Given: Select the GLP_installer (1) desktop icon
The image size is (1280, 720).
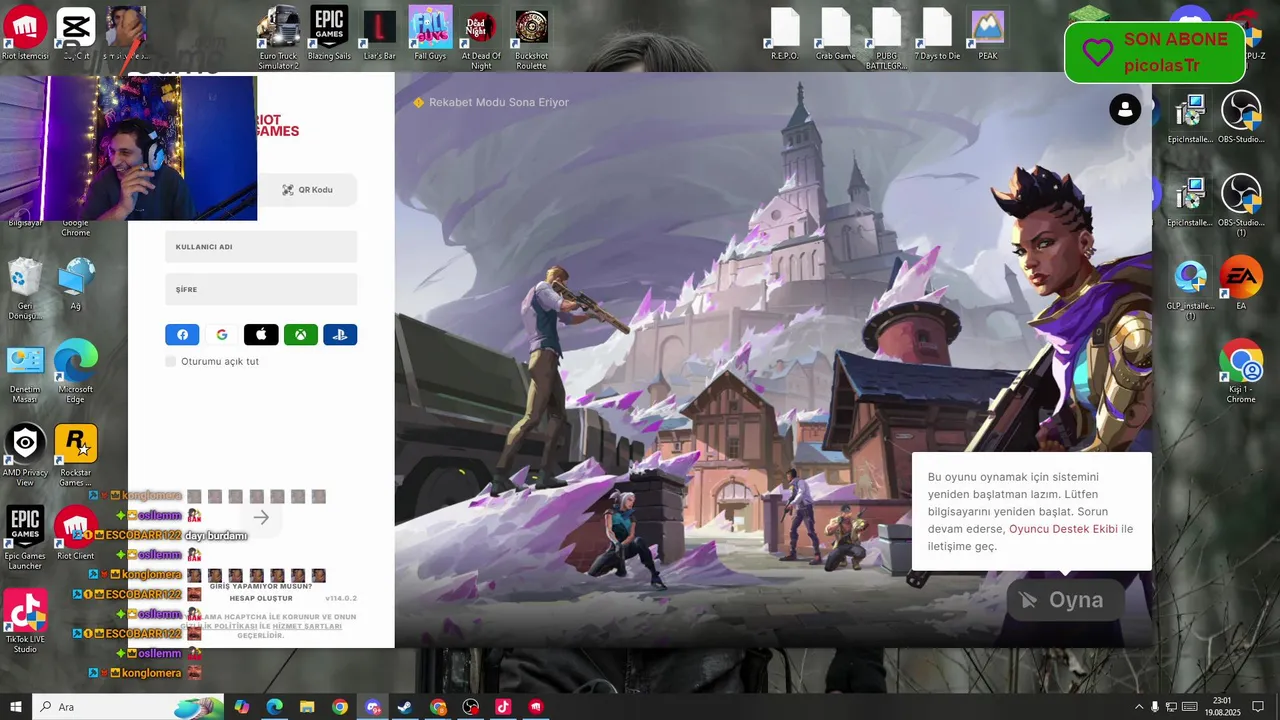Looking at the screenshot, I should click(x=1190, y=290).
